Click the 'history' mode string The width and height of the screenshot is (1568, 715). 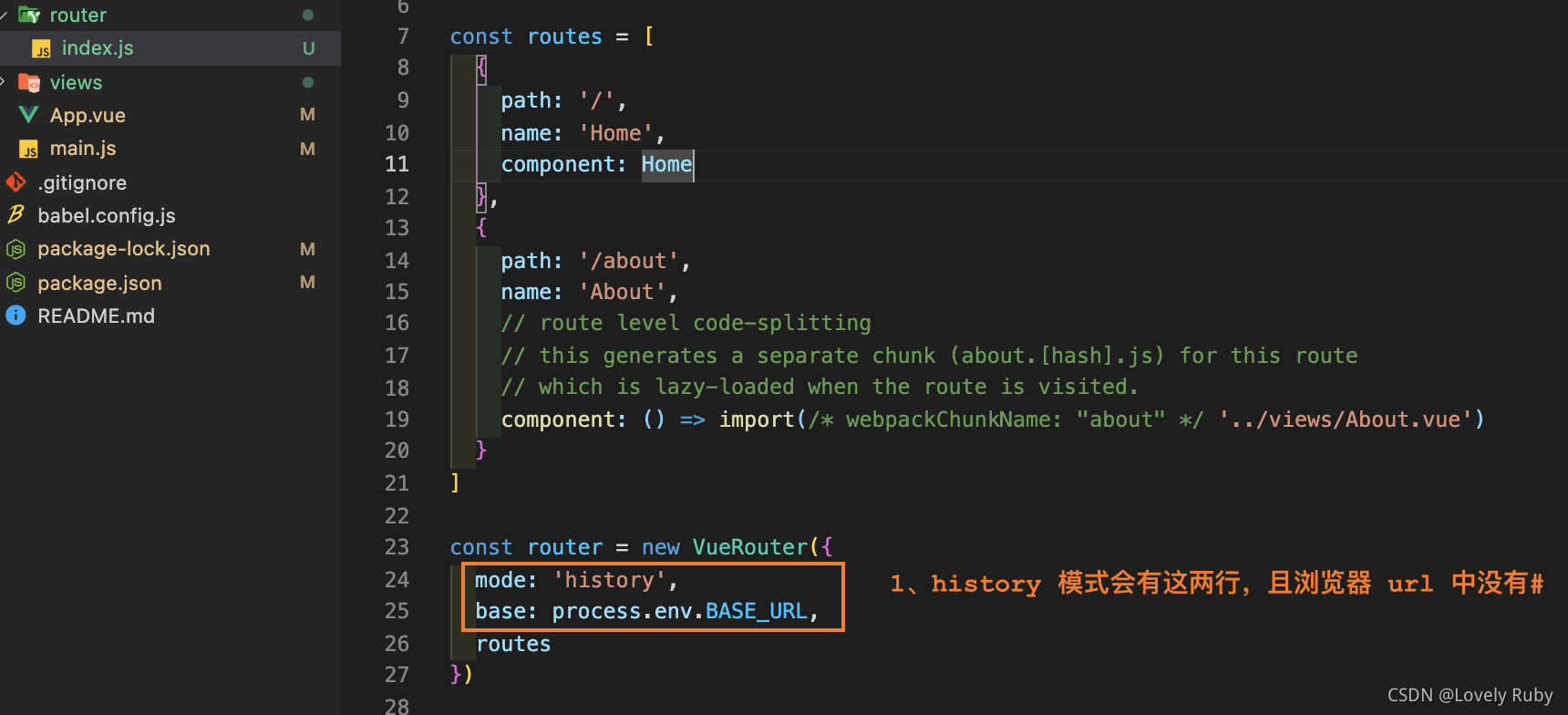click(x=610, y=580)
